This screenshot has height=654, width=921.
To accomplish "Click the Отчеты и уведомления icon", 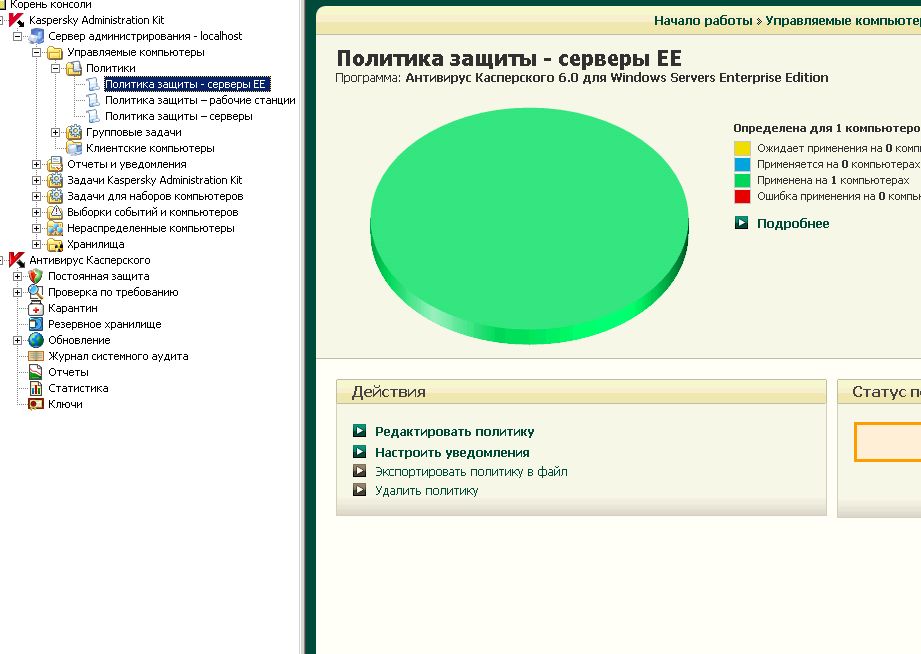I will click(55, 164).
